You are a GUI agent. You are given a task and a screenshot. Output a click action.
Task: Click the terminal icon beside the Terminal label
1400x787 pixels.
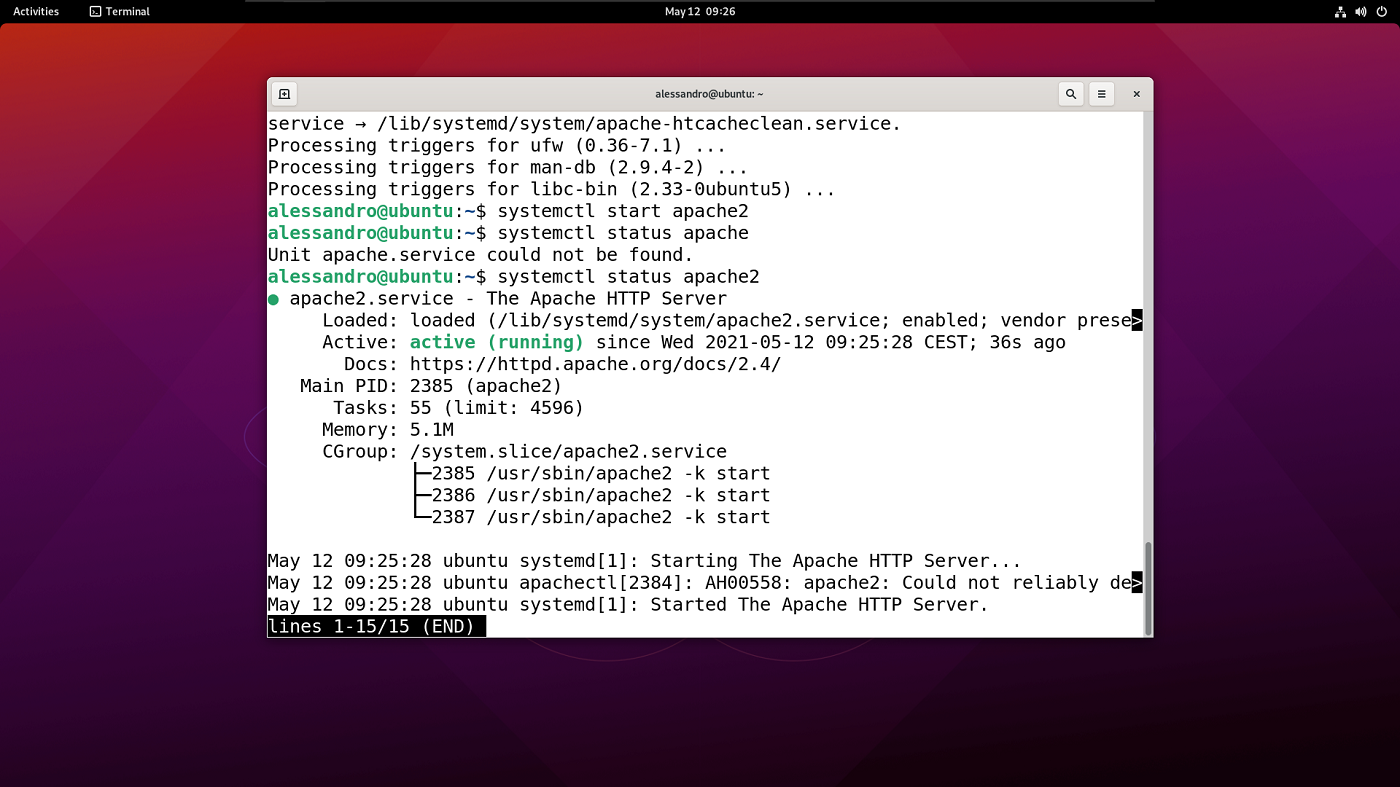93,11
